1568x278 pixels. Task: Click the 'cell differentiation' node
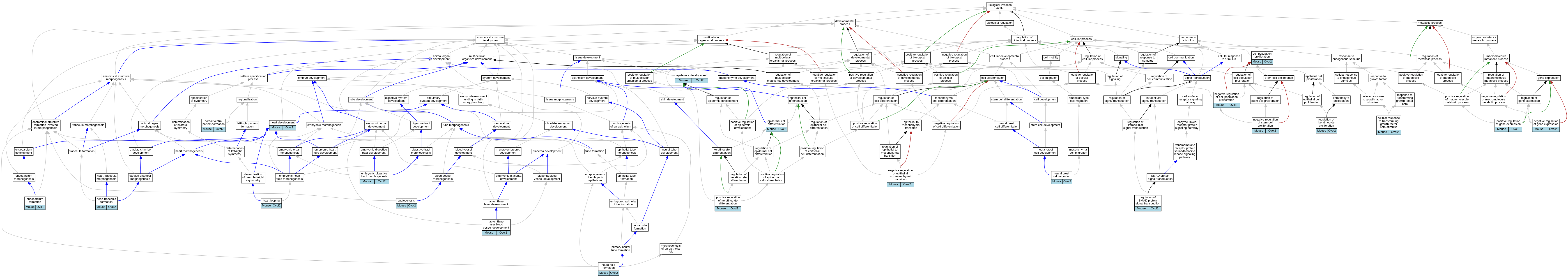pos(993,78)
